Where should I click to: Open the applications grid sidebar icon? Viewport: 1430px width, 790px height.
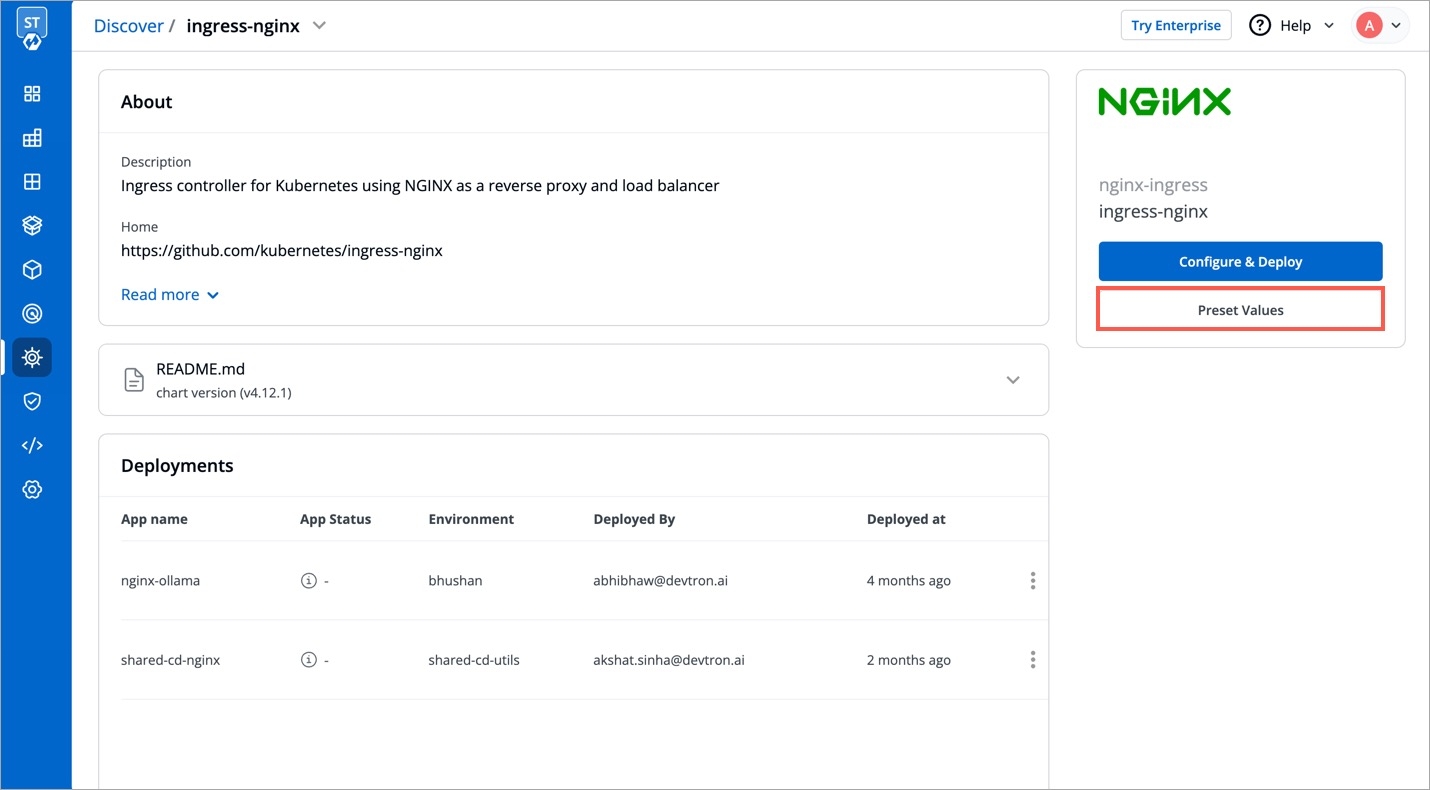tap(32, 94)
